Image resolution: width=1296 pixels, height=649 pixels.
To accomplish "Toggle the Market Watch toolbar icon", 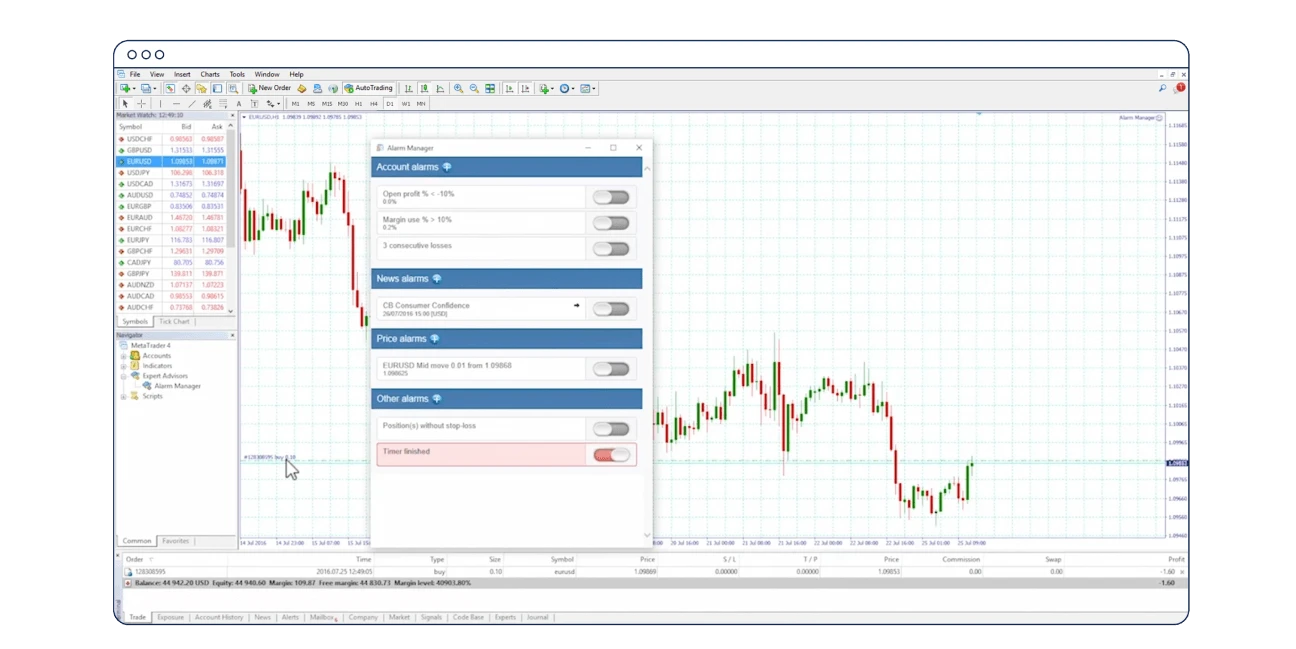I will click(170, 88).
